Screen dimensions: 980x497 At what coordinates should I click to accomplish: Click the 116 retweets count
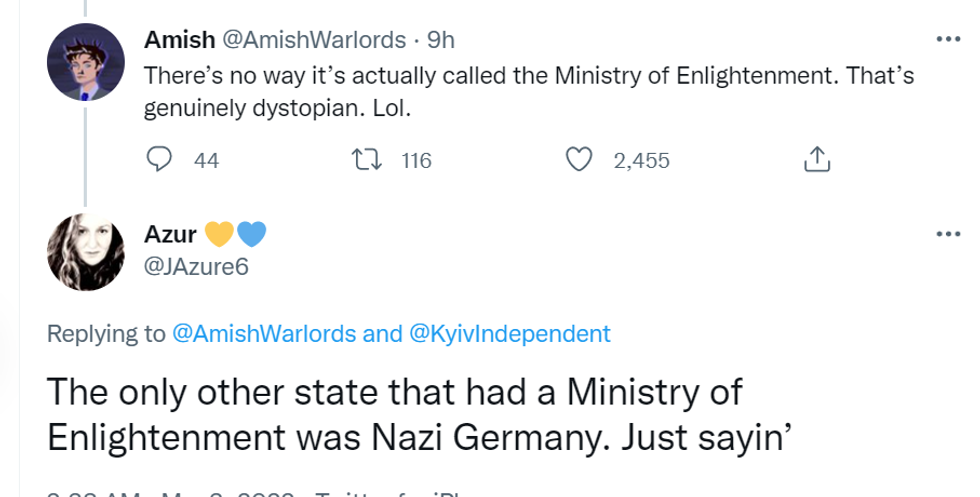click(x=416, y=160)
